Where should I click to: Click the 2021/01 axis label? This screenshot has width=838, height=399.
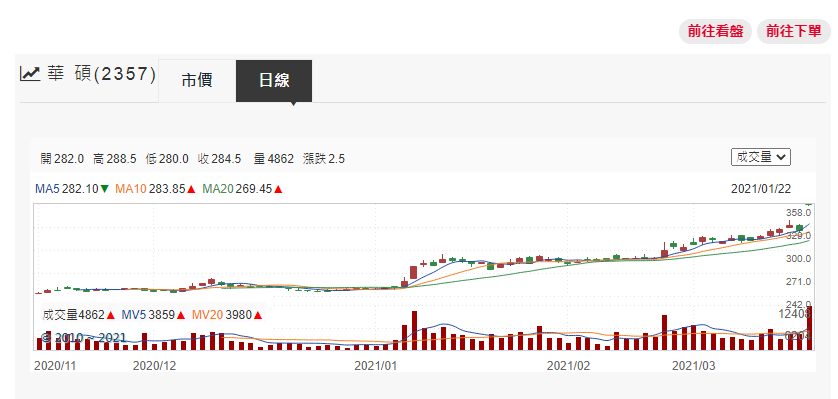376,366
